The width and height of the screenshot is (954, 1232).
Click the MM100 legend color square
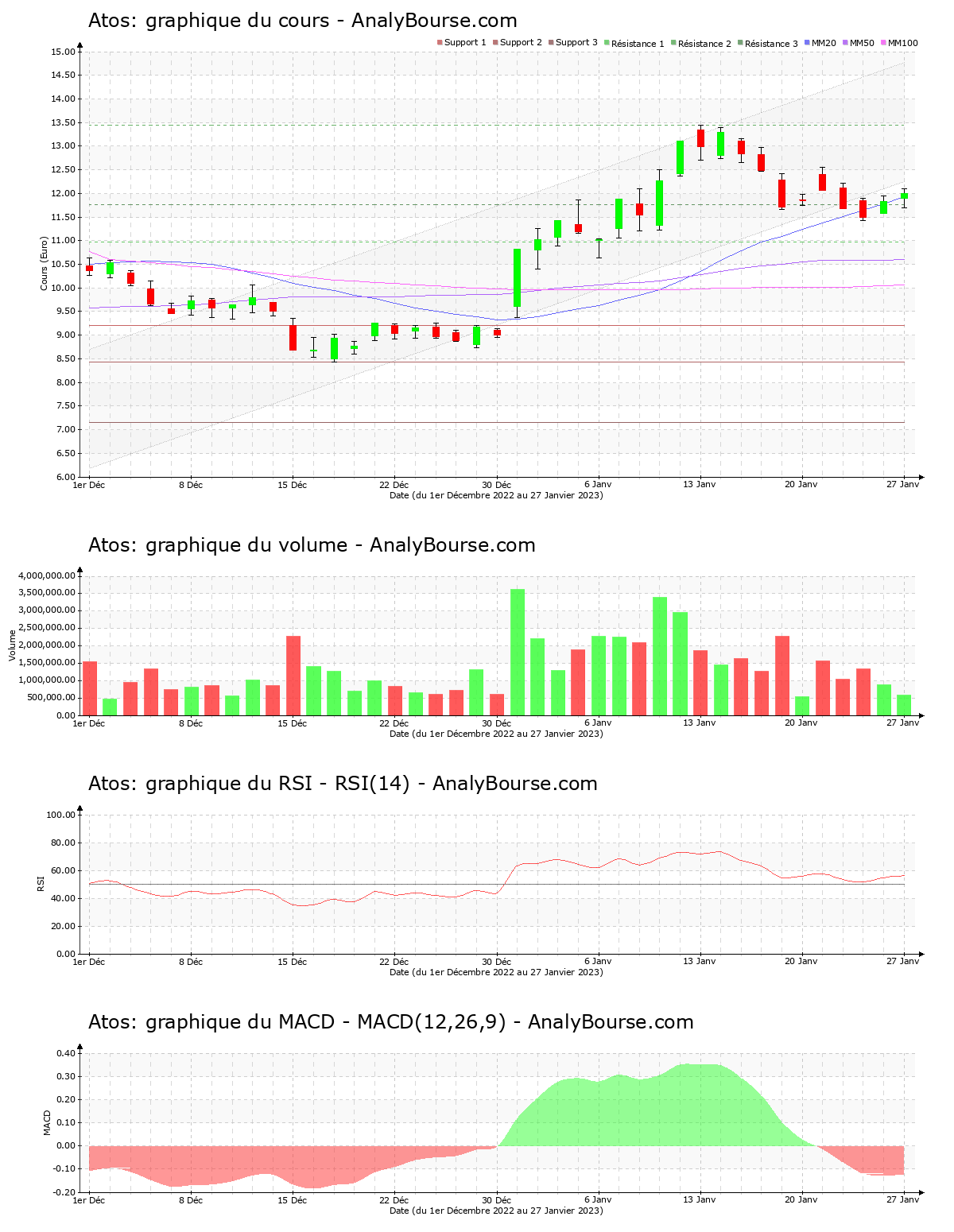point(883,43)
